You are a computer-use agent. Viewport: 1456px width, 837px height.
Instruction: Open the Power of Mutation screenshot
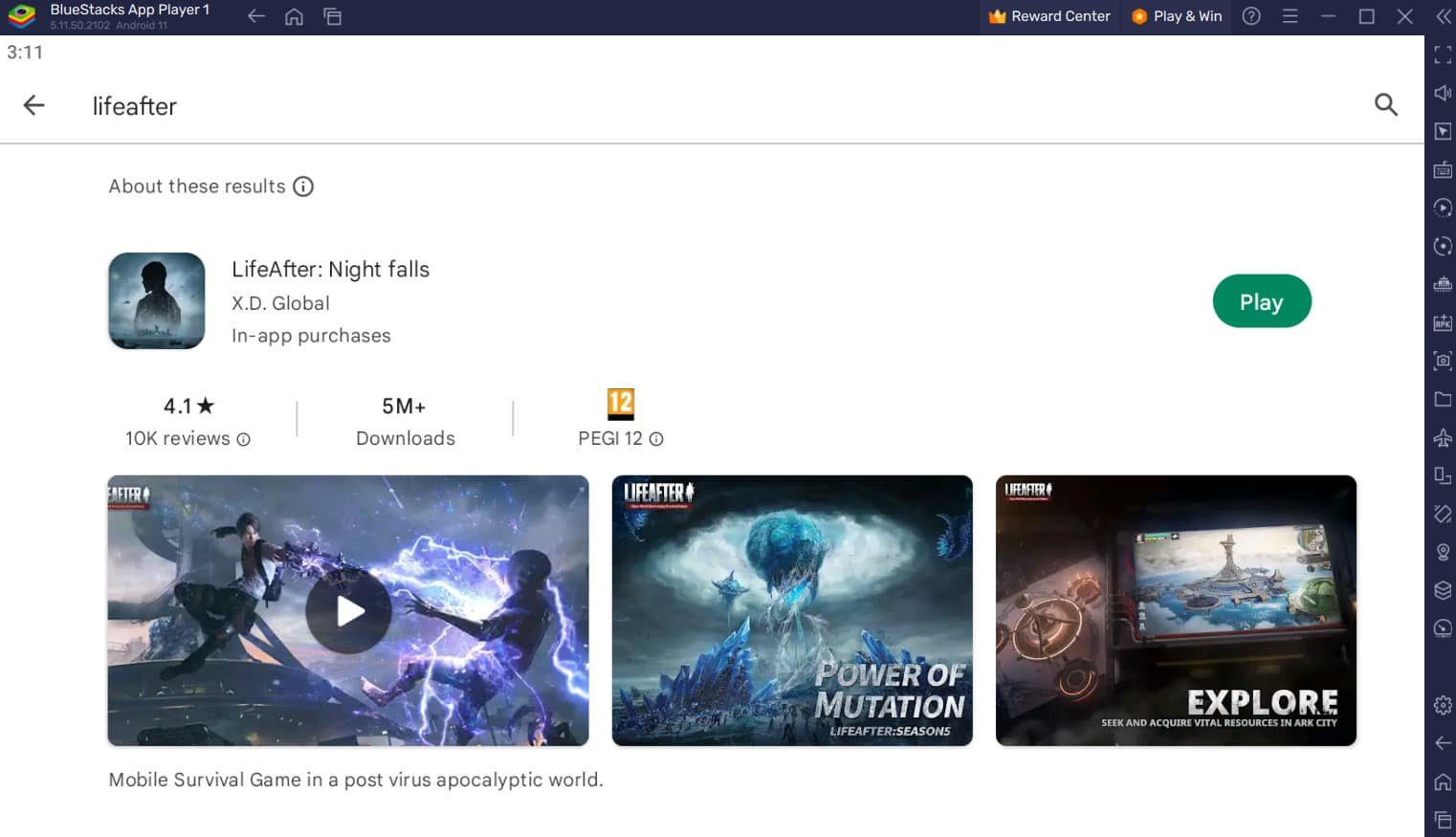coord(792,610)
